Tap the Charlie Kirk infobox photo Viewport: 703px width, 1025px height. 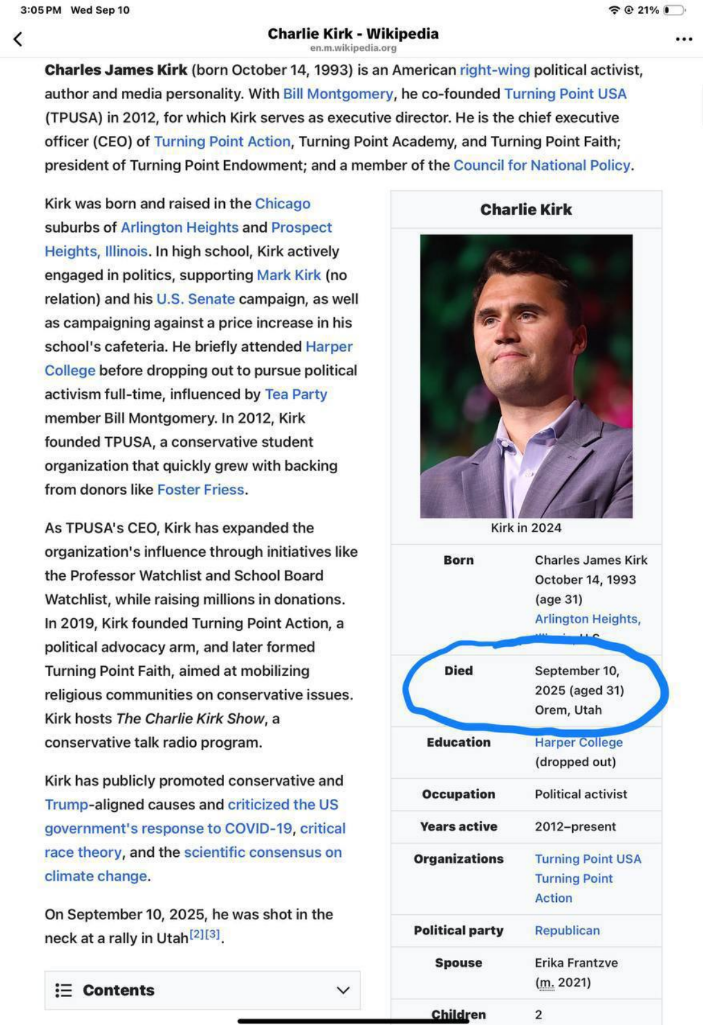point(526,376)
